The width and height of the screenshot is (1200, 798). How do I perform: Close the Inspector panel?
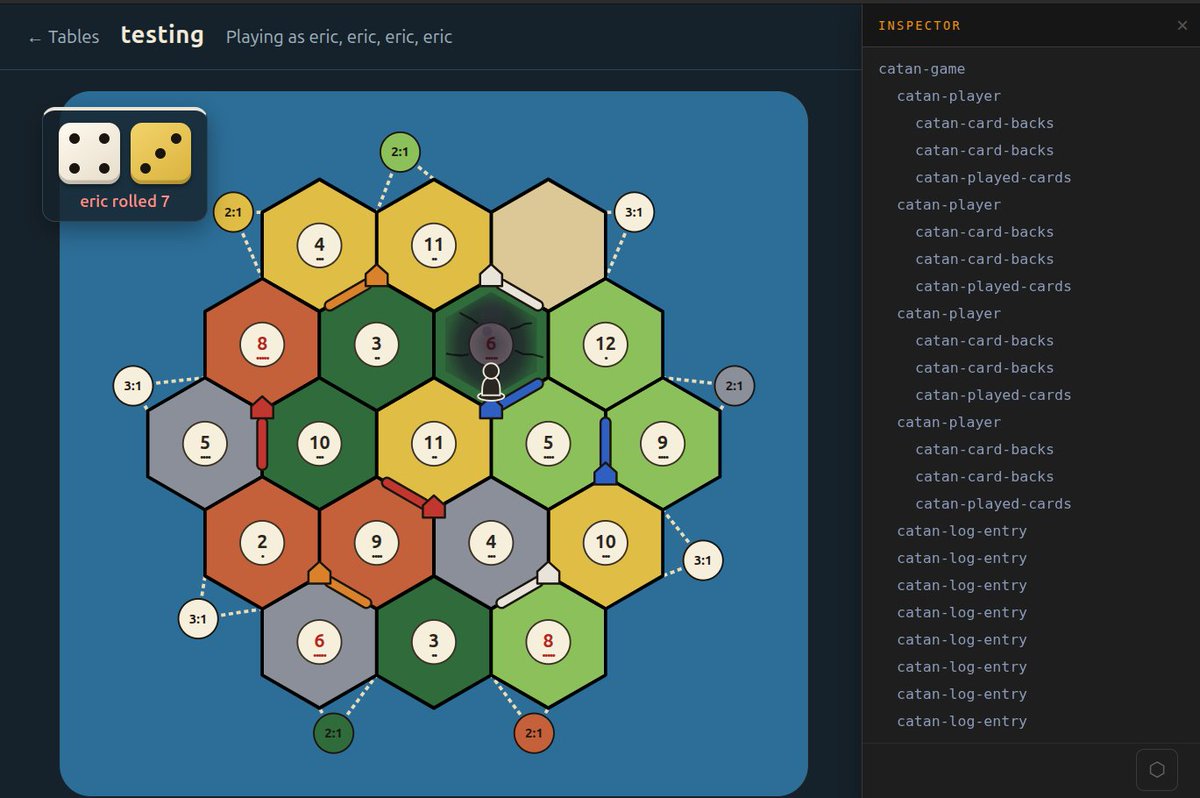click(x=1182, y=26)
